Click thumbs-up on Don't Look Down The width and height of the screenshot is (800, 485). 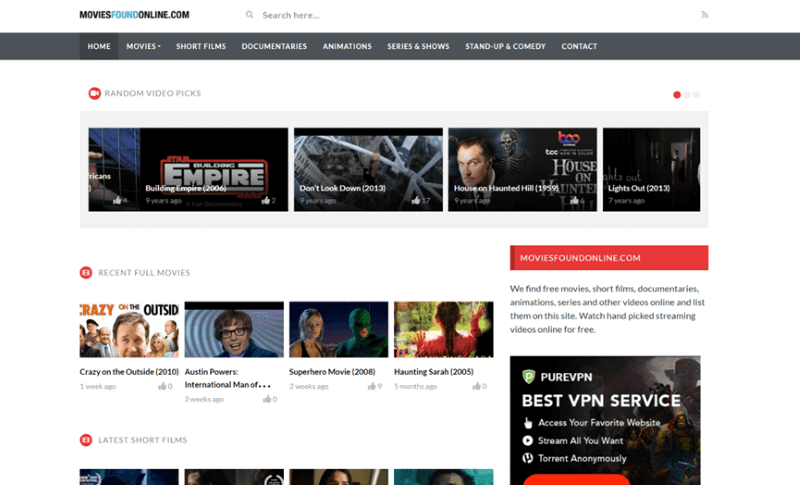pos(416,200)
